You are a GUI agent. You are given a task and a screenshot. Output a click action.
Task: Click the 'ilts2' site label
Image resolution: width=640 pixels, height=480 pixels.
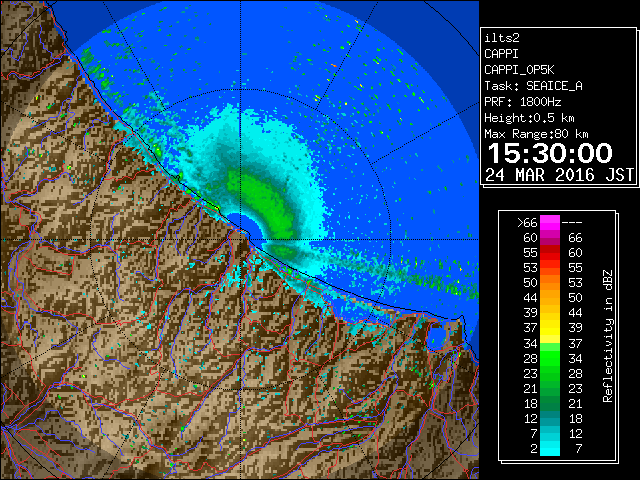[x=502, y=38]
